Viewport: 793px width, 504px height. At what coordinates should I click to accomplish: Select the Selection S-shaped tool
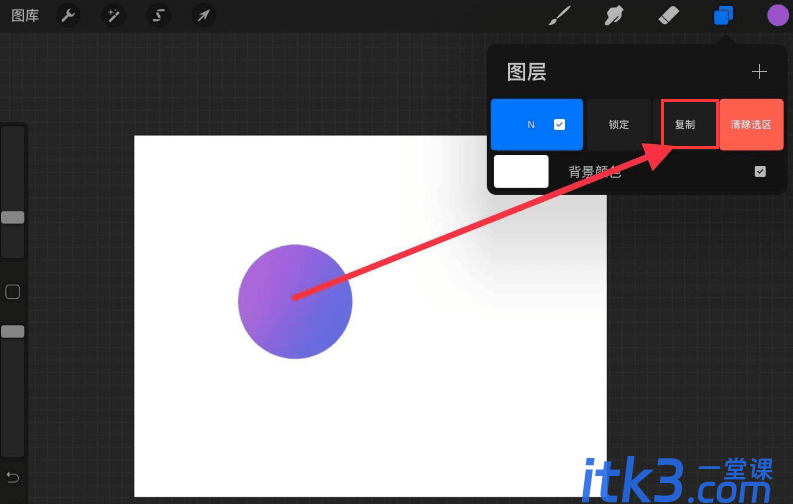click(158, 16)
